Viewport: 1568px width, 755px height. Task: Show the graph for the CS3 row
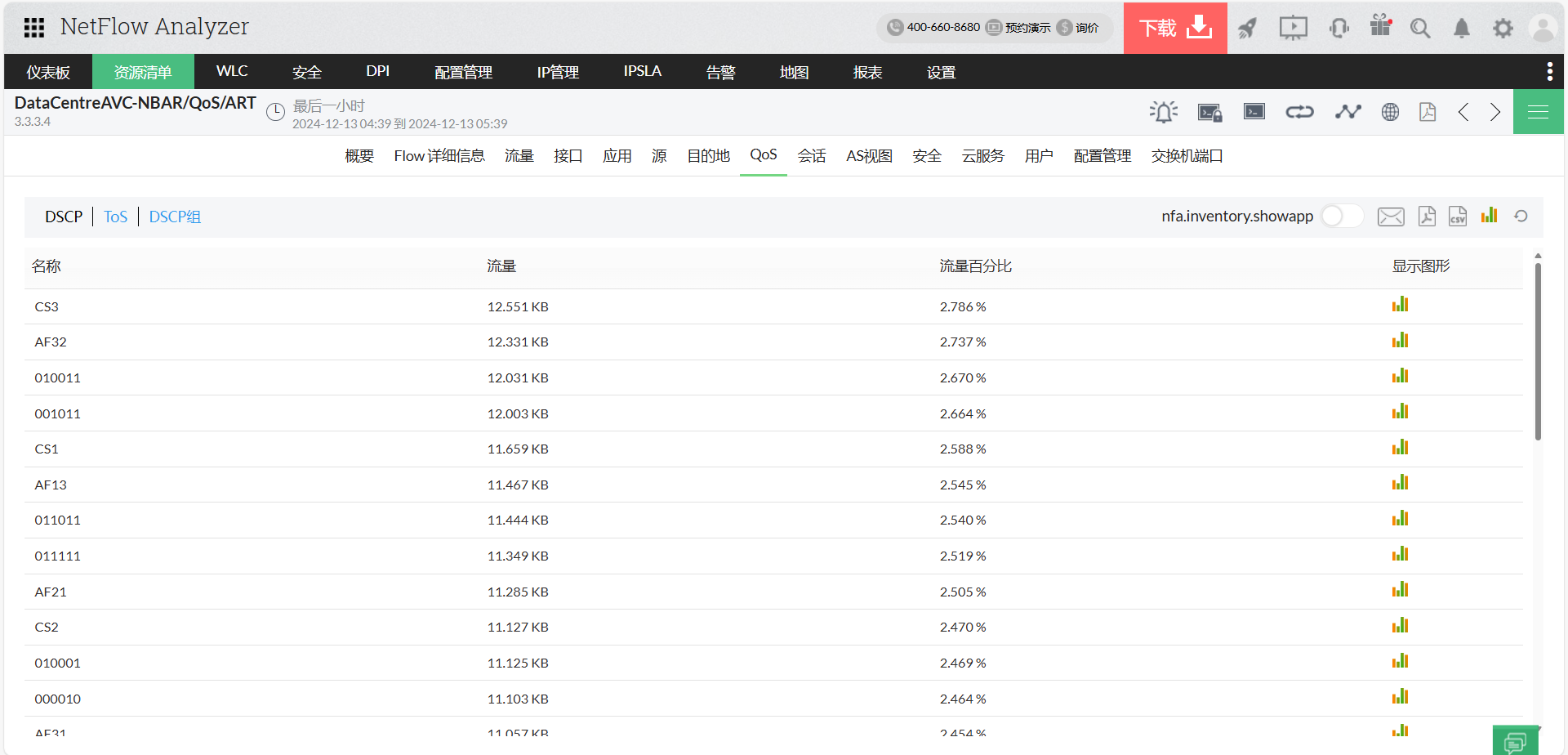1400,306
